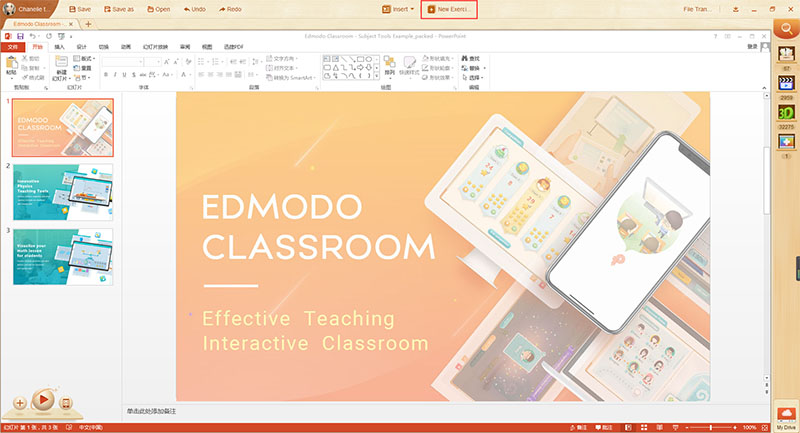Click the New Slide icon
Image resolution: width=800 pixels, height=433 pixels.
[61, 63]
